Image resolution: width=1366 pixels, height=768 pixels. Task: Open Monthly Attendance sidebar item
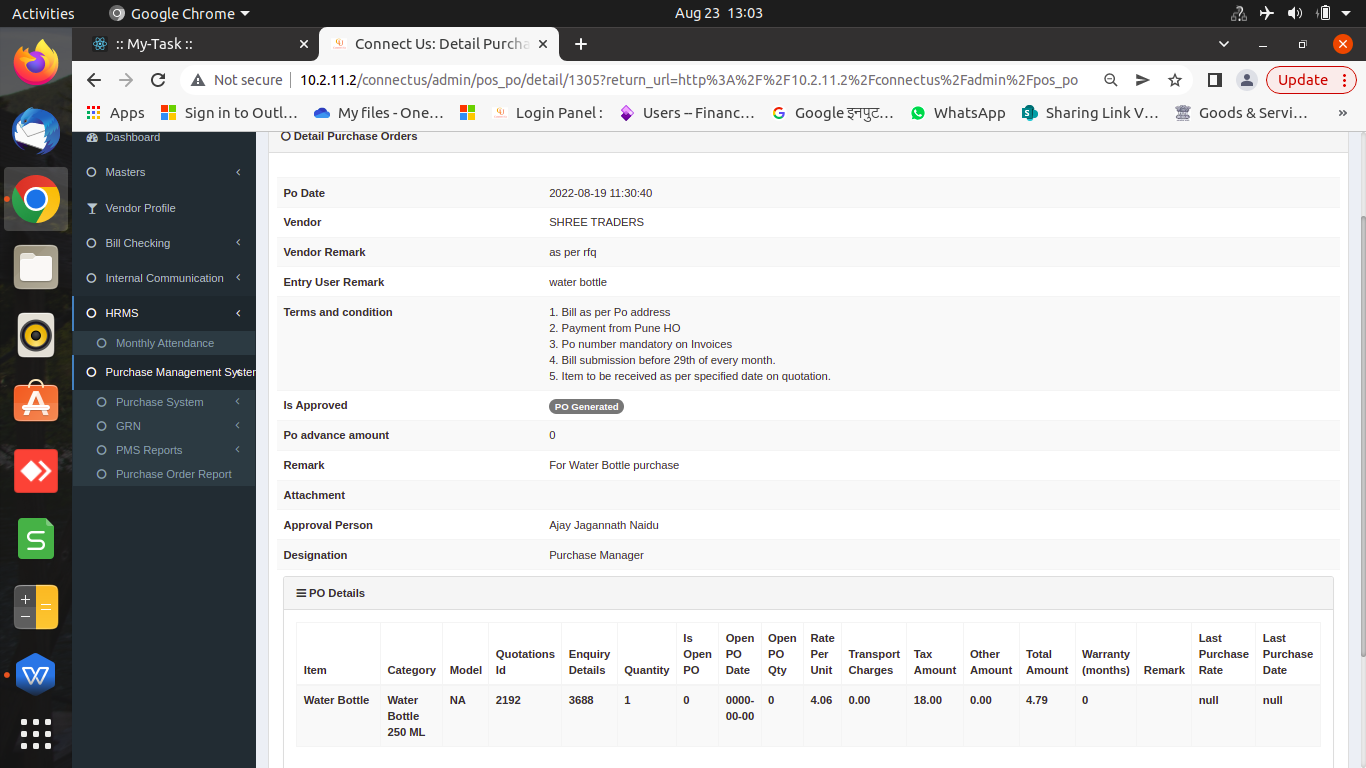(164, 343)
